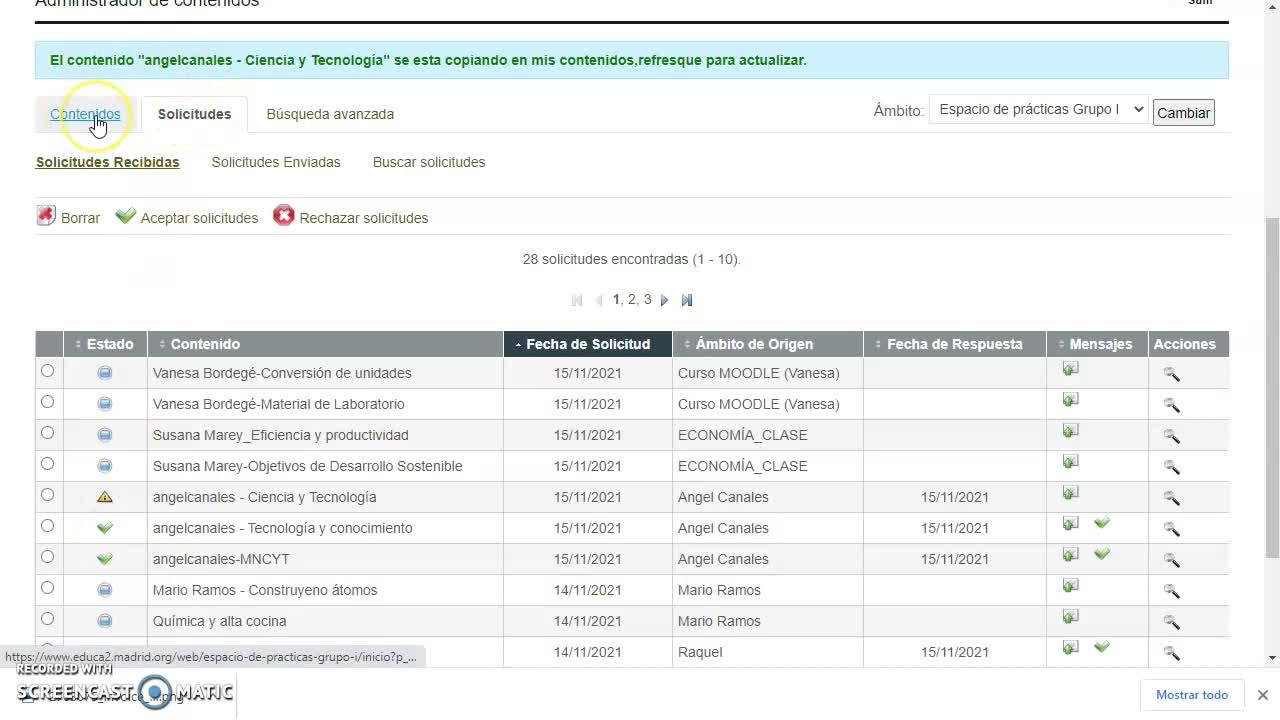Screen dimensions: 1280x720
Task: Show Solicitudes Enviadas
Action: coord(276,162)
